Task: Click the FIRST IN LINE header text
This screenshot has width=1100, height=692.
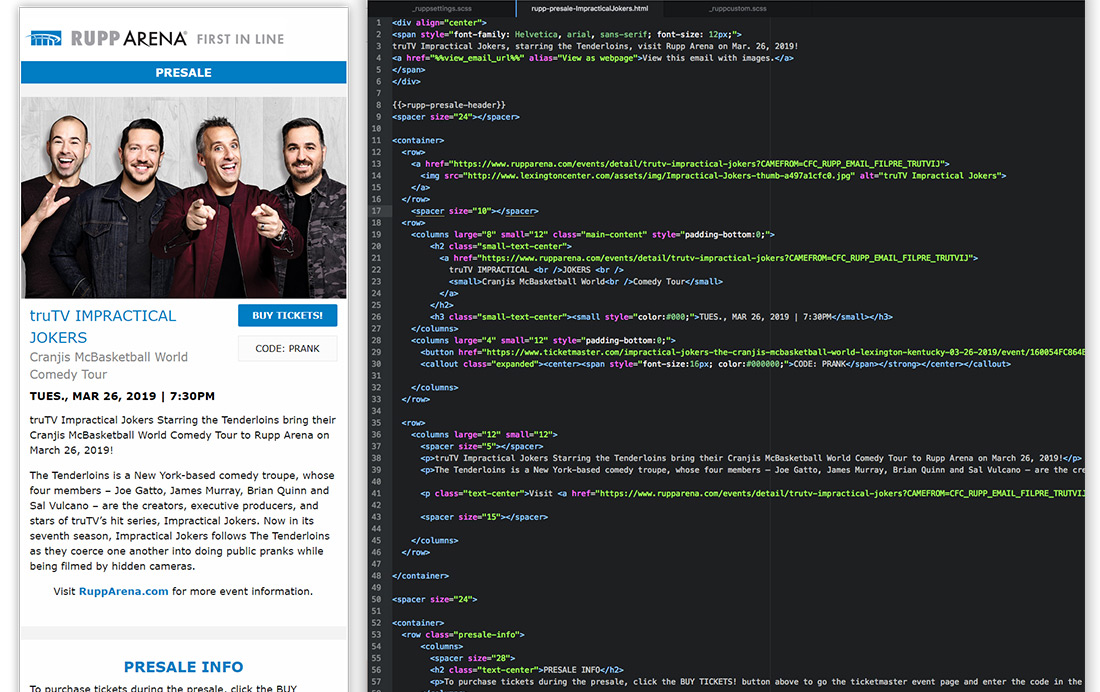Action: [241, 39]
